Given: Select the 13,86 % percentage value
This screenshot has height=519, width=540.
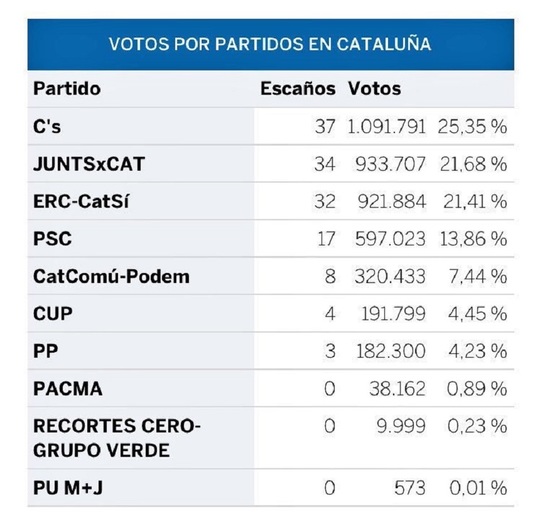Looking at the screenshot, I should [473, 239].
